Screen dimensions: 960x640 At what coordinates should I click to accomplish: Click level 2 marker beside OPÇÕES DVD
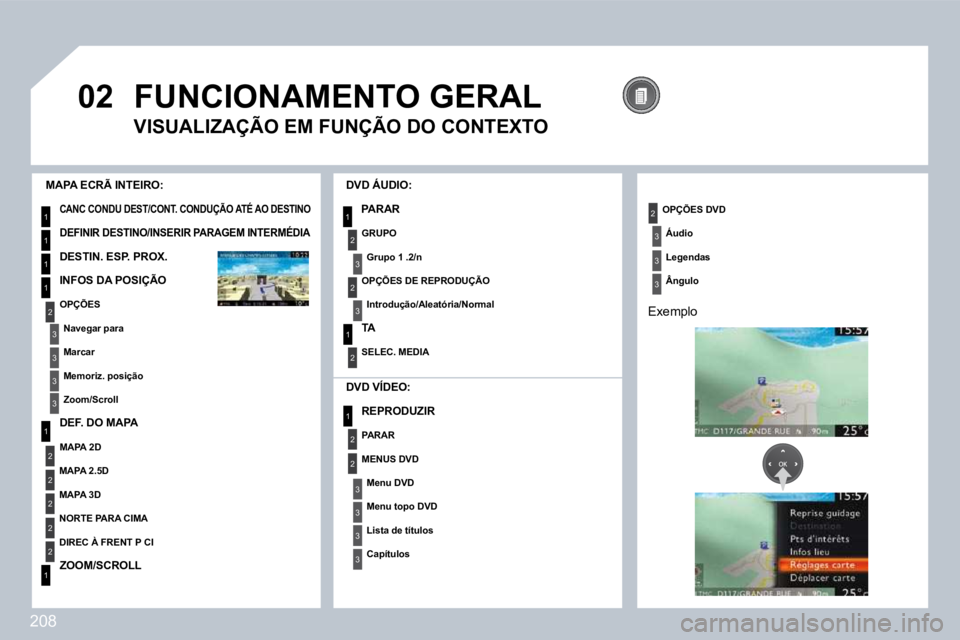(x=653, y=213)
